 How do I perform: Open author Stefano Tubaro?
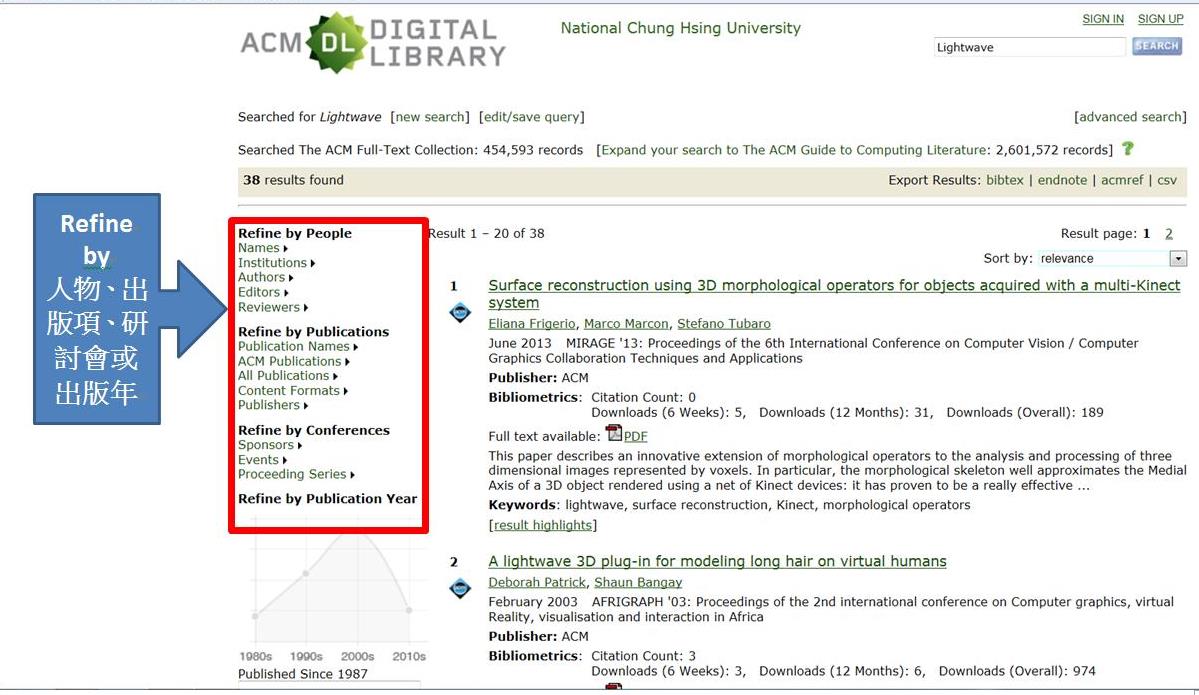723,323
